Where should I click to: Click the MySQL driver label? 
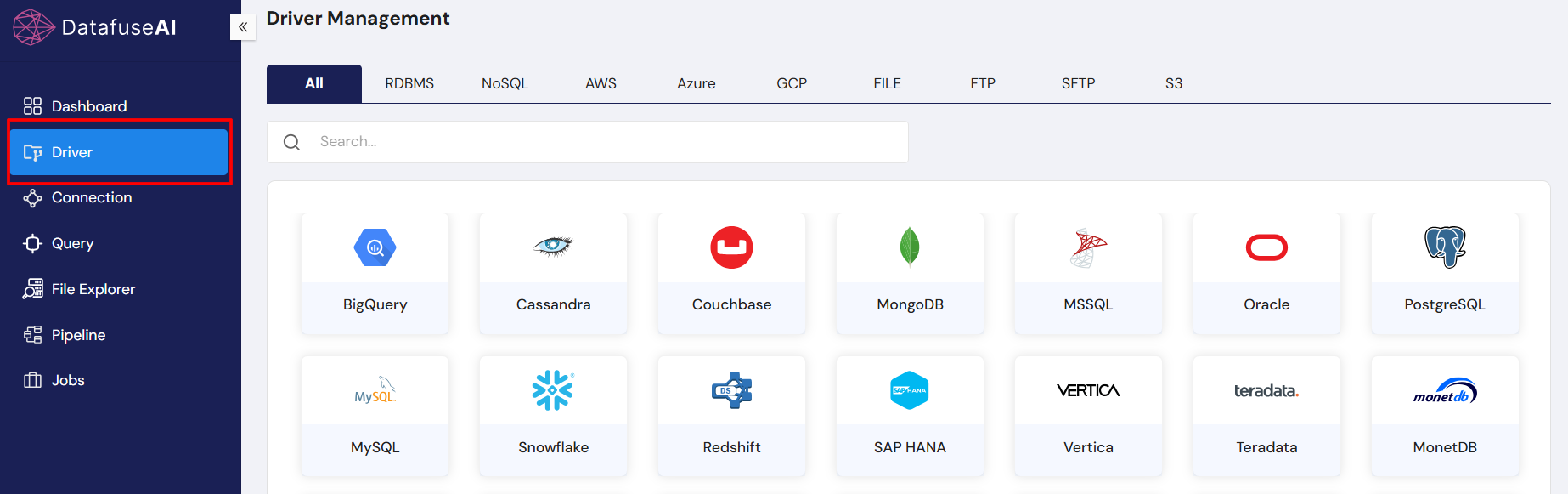375,448
